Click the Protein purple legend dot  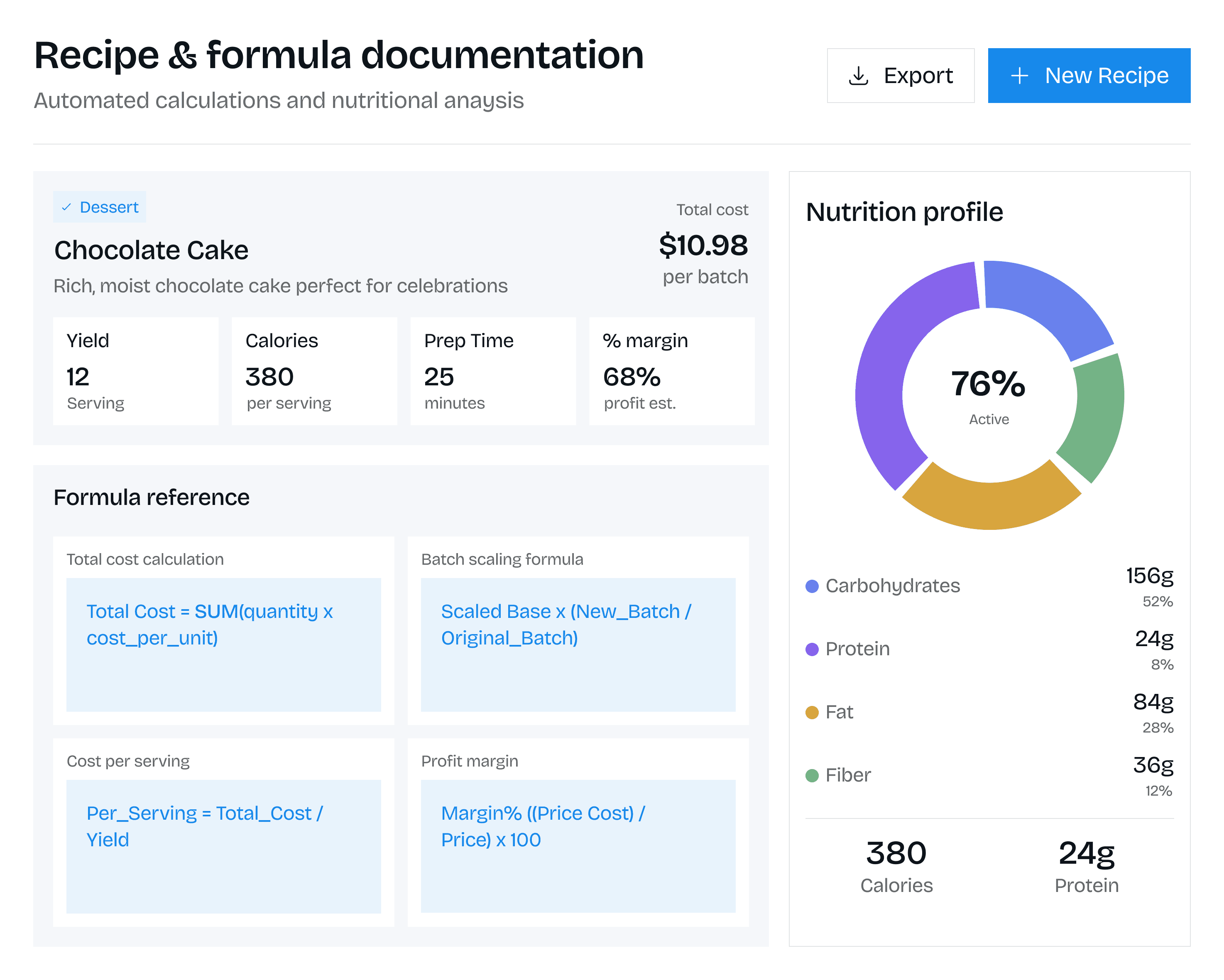click(x=812, y=649)
